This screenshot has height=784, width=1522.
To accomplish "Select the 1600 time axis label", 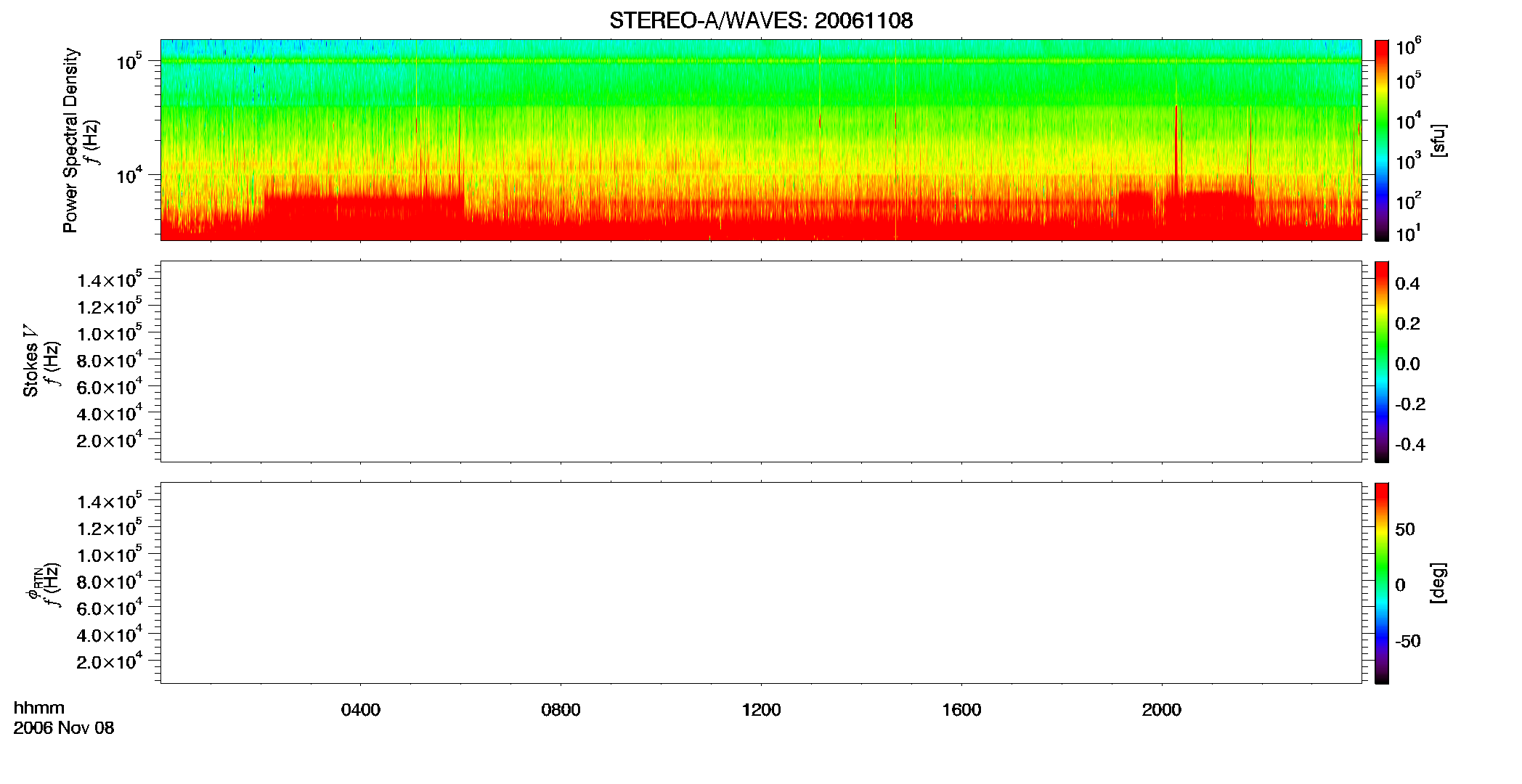I will coord(961,710).
